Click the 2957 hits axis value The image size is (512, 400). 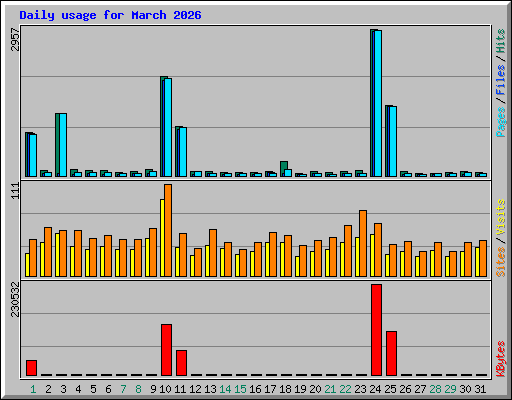click(15, 39)
